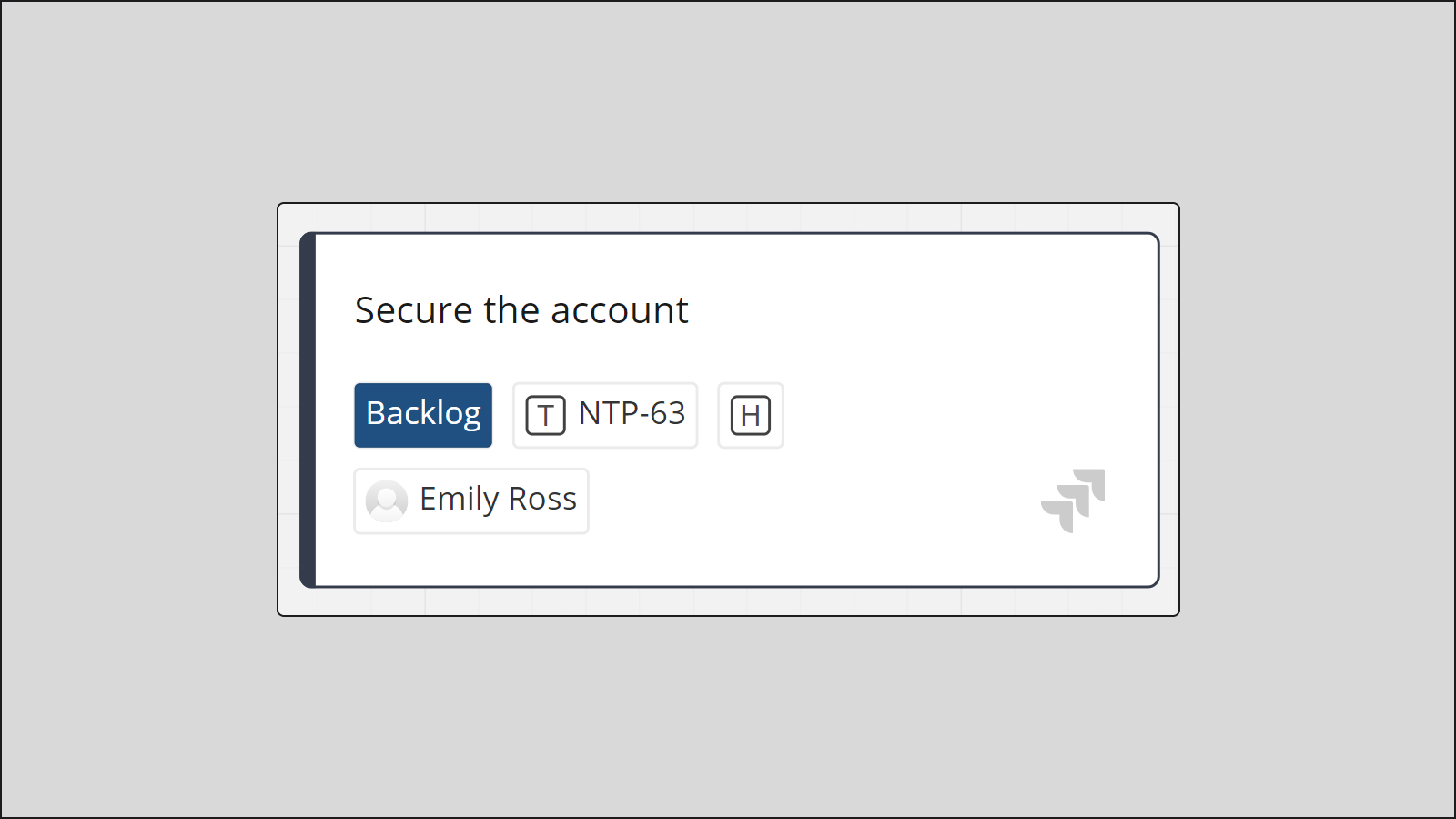Click the surname Ross in assignee chip
1456x819 pixels.
[x=542, y=499]
